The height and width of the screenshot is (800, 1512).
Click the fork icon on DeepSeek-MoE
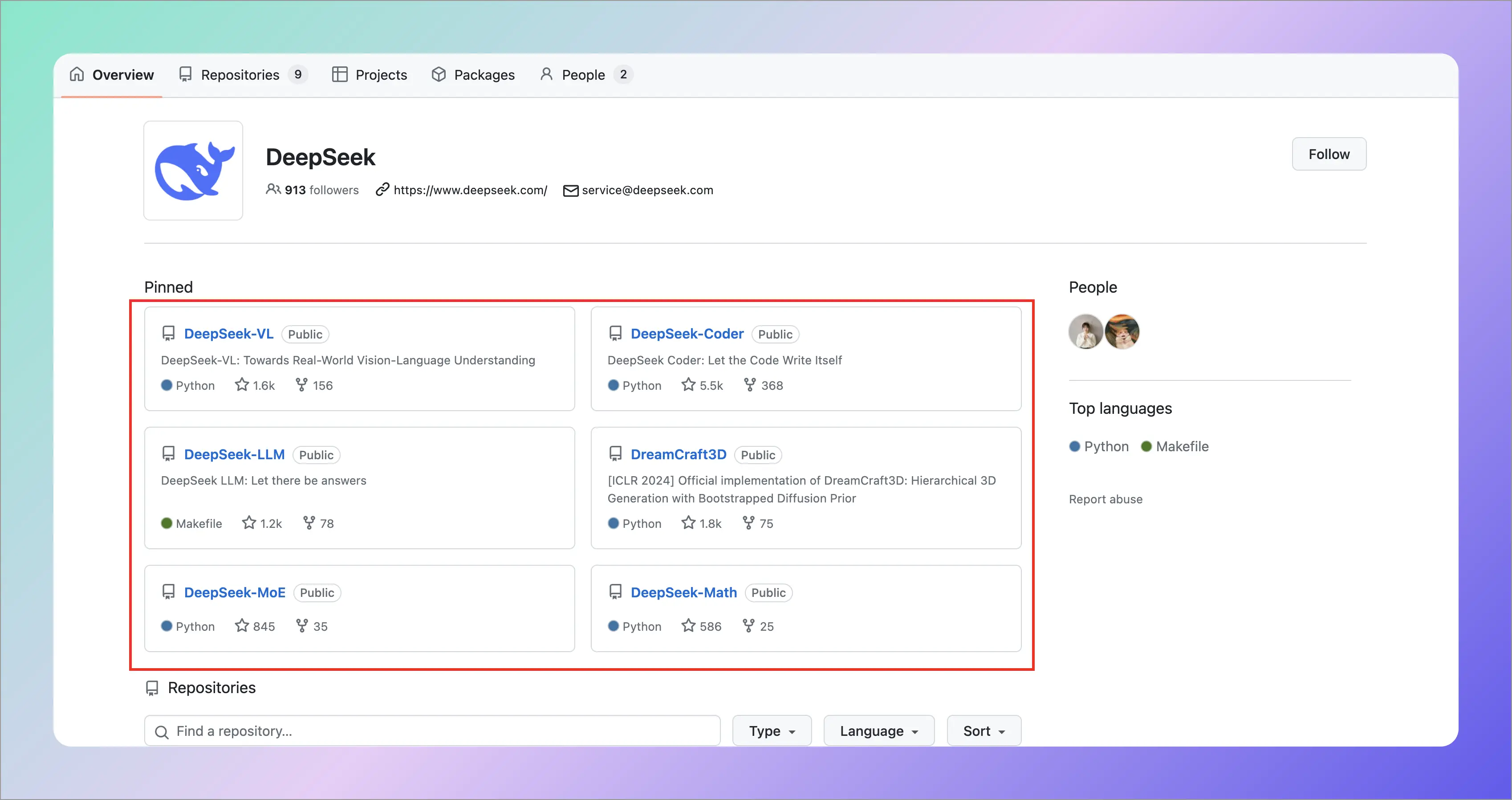[x=302, y=625]
